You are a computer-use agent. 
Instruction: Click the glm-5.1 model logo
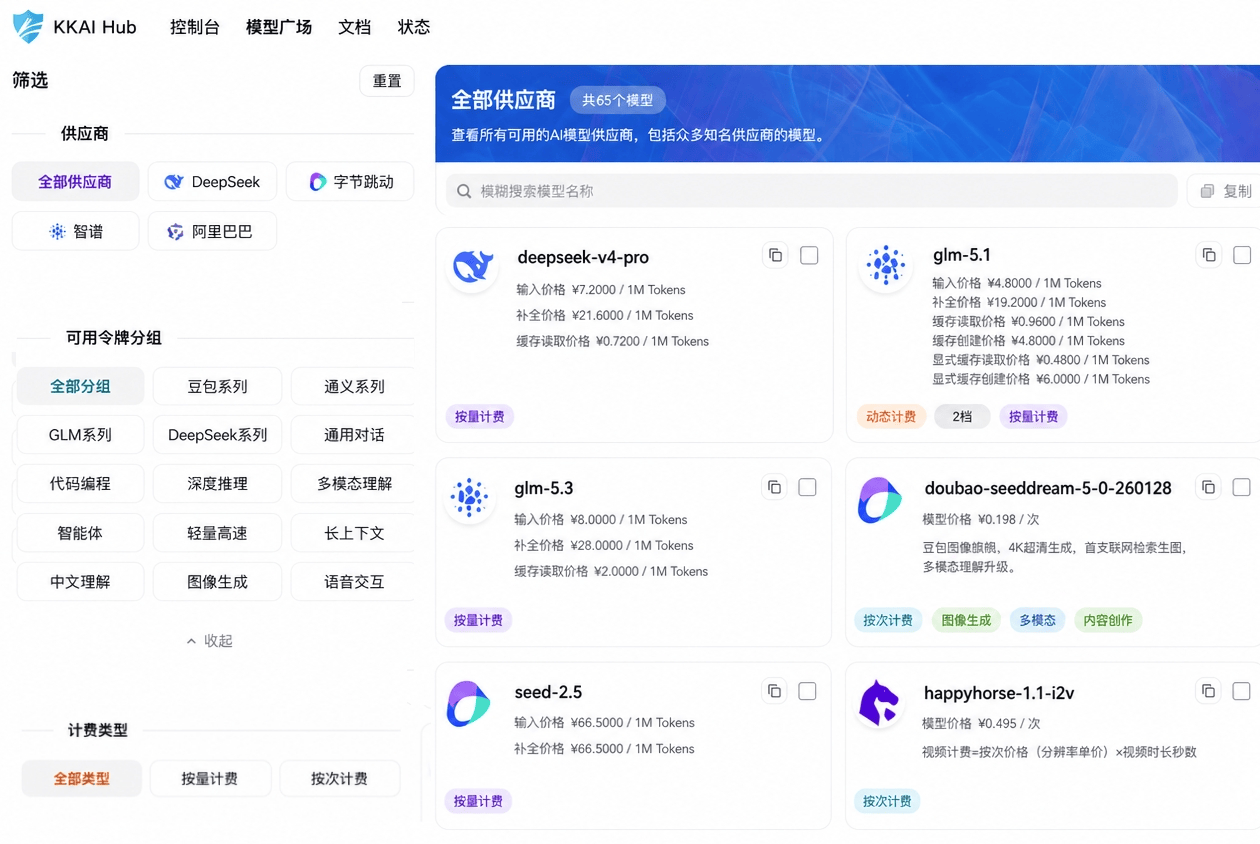tap(886, 266)
